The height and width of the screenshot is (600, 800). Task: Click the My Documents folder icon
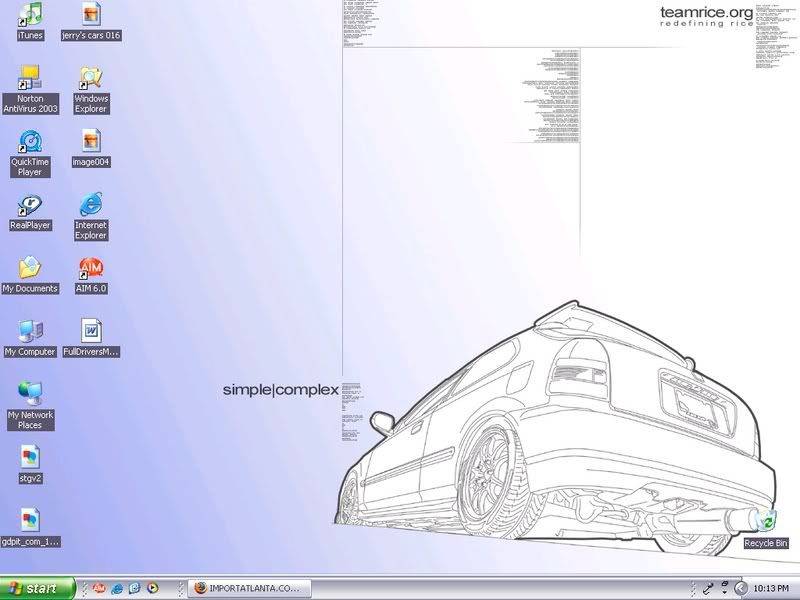[31, 269]
